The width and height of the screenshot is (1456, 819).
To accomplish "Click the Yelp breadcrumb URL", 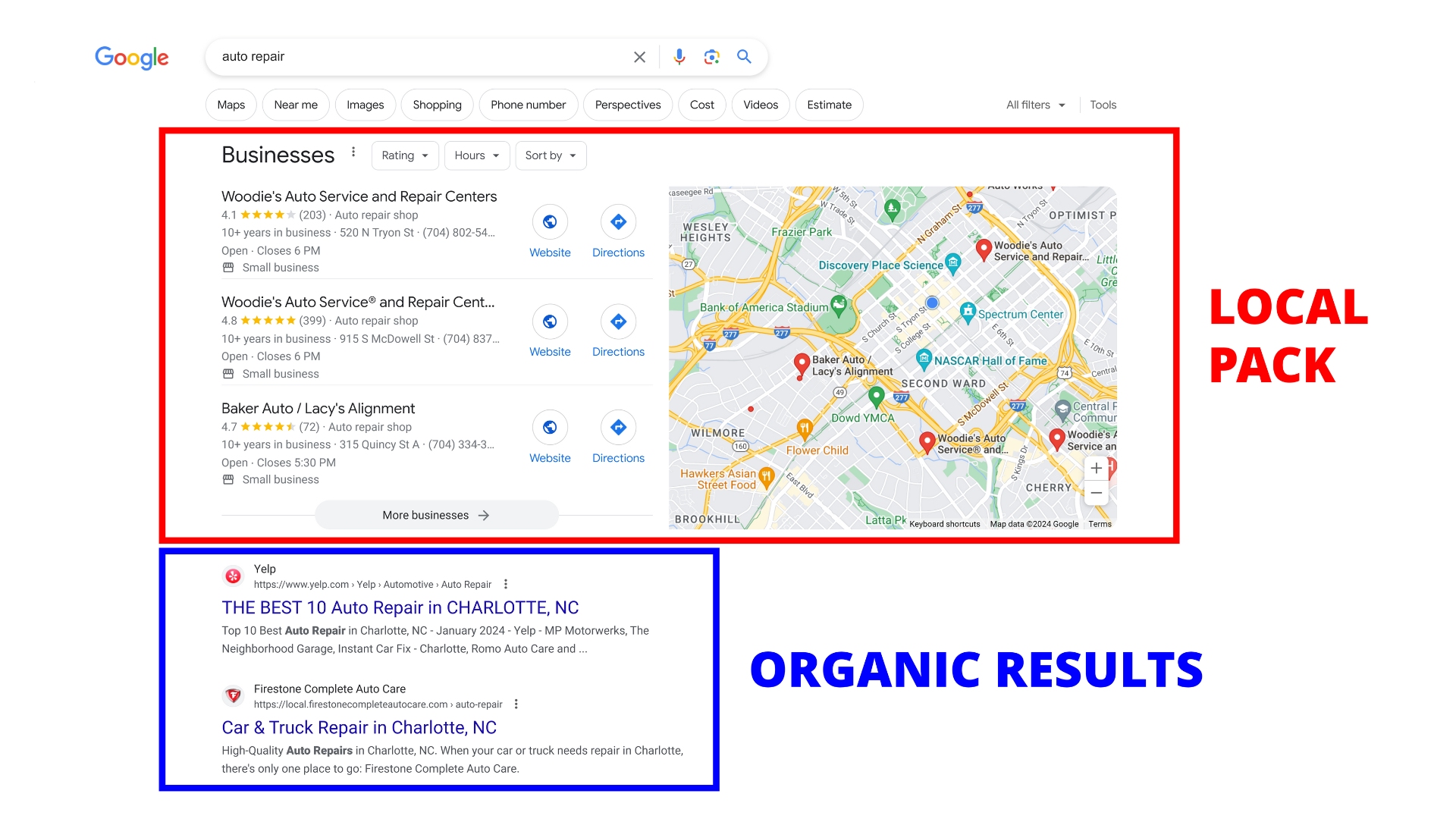I will (x=372, y=585).
